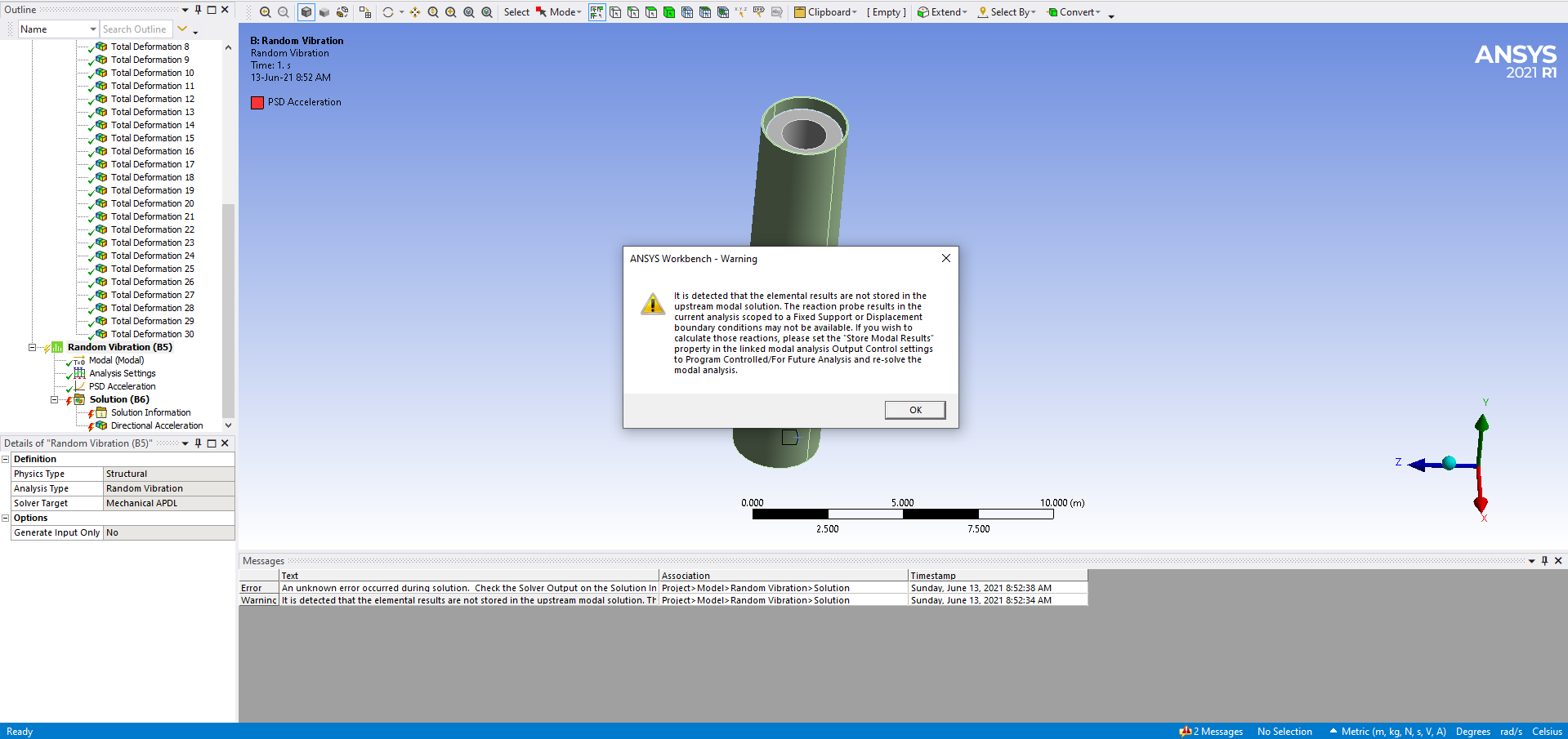The width and height of the screenshot is (1568, 739).
Task: Click the cyan ISO ball on triad
Action: pos(1450,463)
